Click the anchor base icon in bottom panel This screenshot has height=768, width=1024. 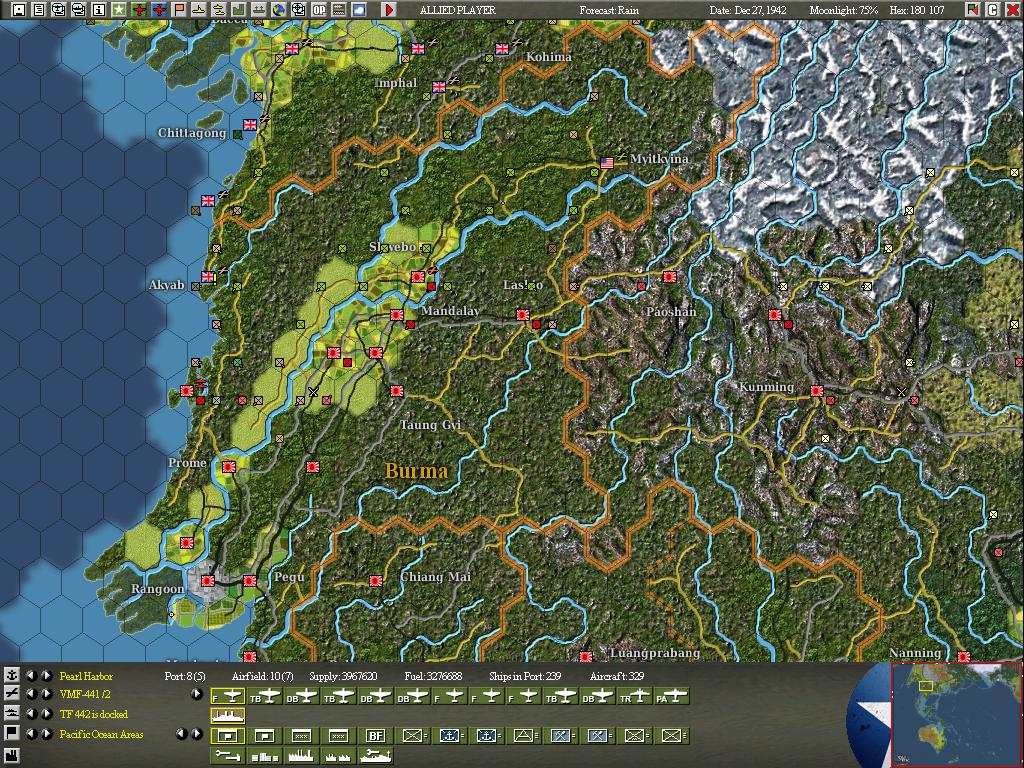tap(12, 675)
